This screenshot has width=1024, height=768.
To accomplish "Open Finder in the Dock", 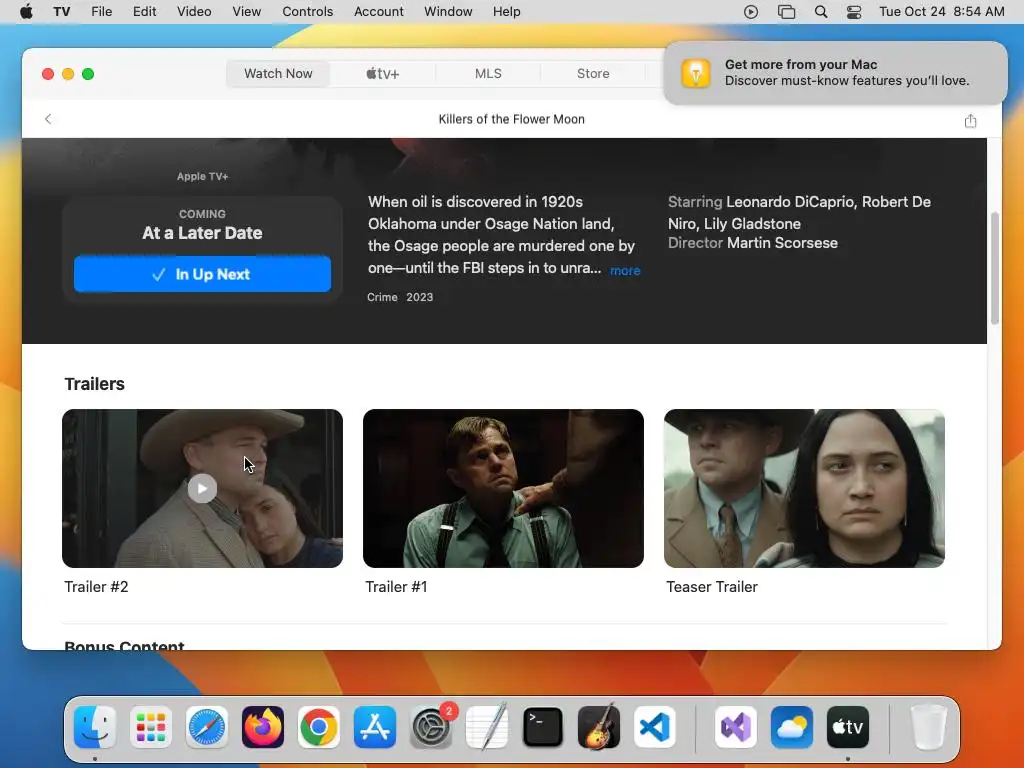I will 95,727.
